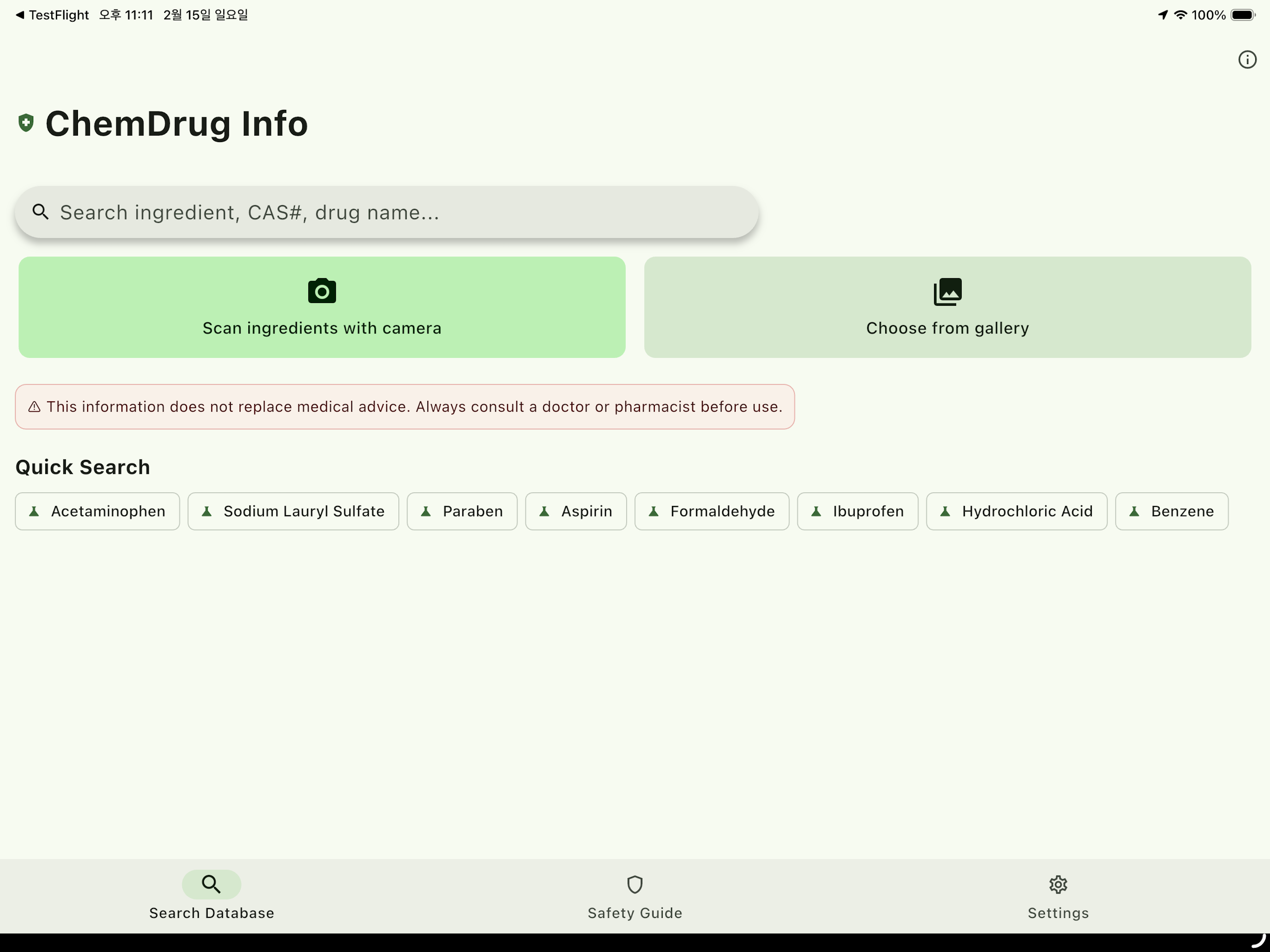This screenshot has height=952, width=1270.
Task: Click the battery indicator in status bar
Action: pyautogui.click(x=1243, y=15)
